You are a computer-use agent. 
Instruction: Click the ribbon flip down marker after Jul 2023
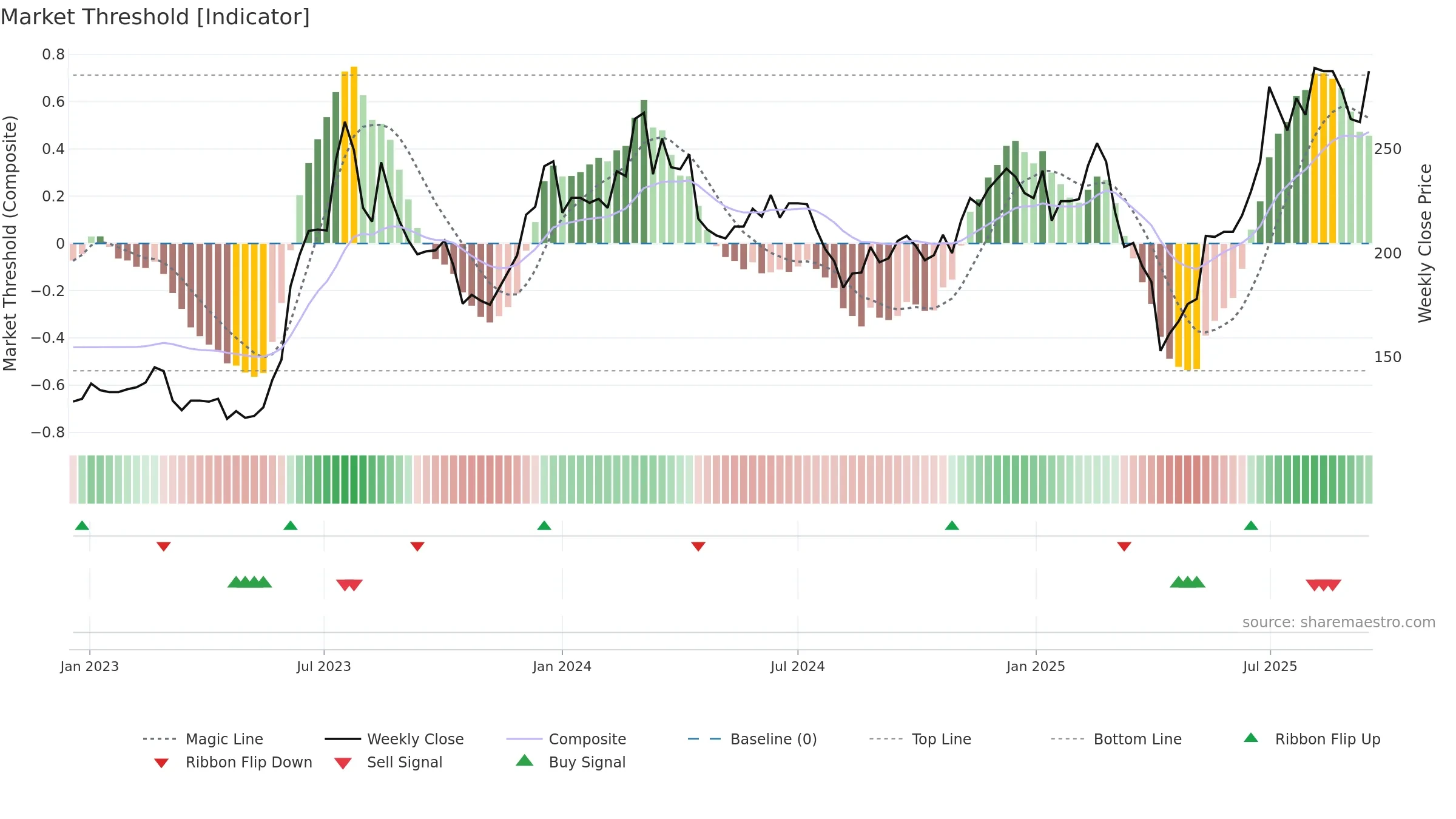(x=417, y=547)
